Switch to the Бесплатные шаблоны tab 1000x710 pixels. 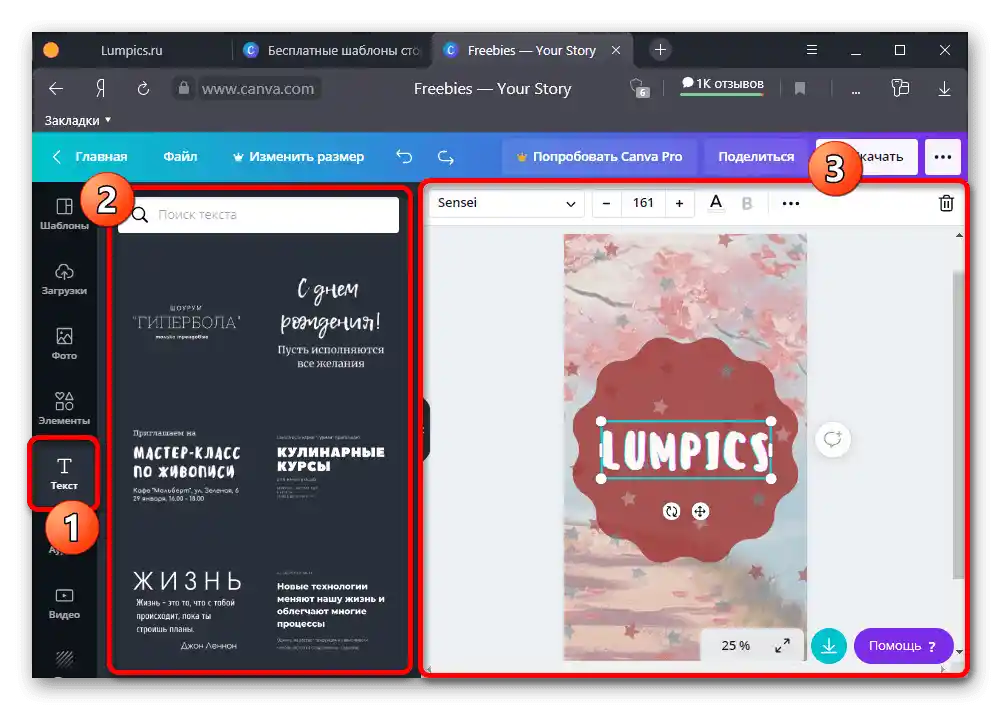[332, 50]
